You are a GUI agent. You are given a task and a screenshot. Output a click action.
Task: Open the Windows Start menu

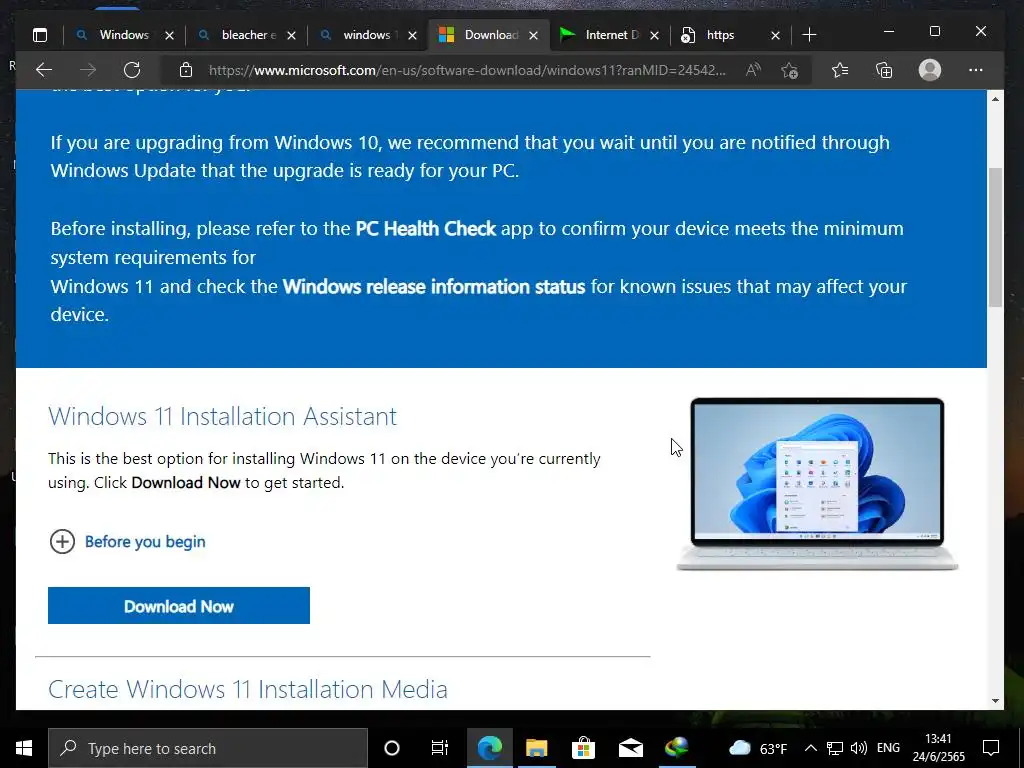pos(24,748)
